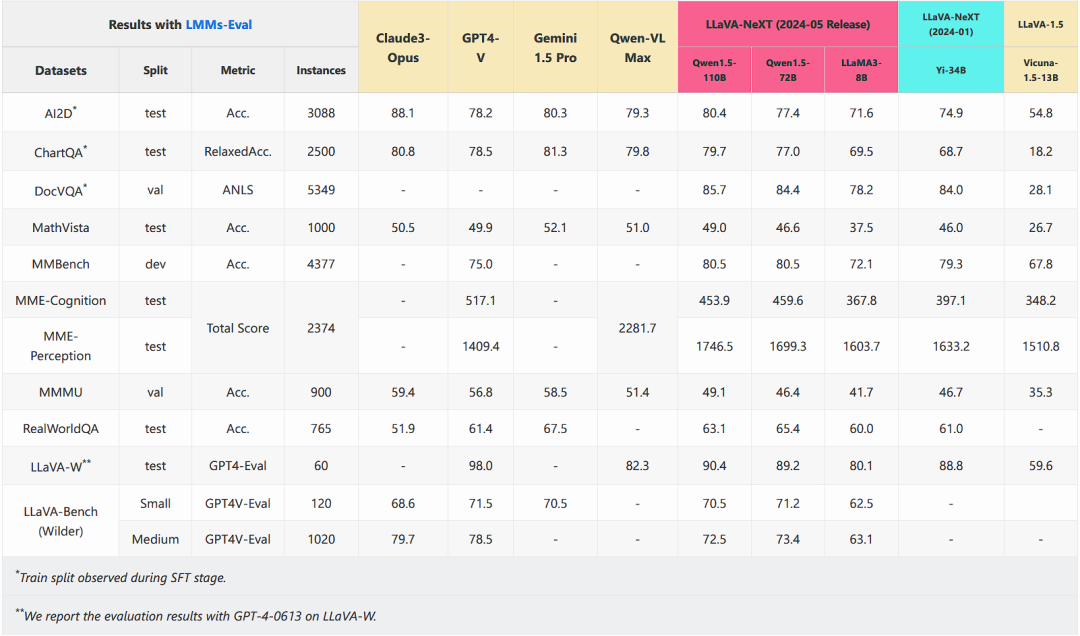Select the DocVQA dataset row label

click(x=61, y=190)
